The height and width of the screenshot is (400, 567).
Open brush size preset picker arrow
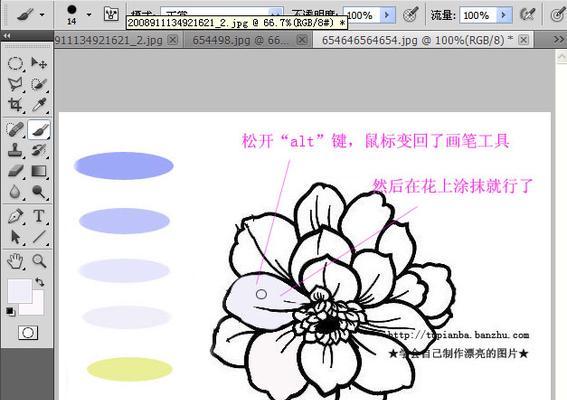89,15
